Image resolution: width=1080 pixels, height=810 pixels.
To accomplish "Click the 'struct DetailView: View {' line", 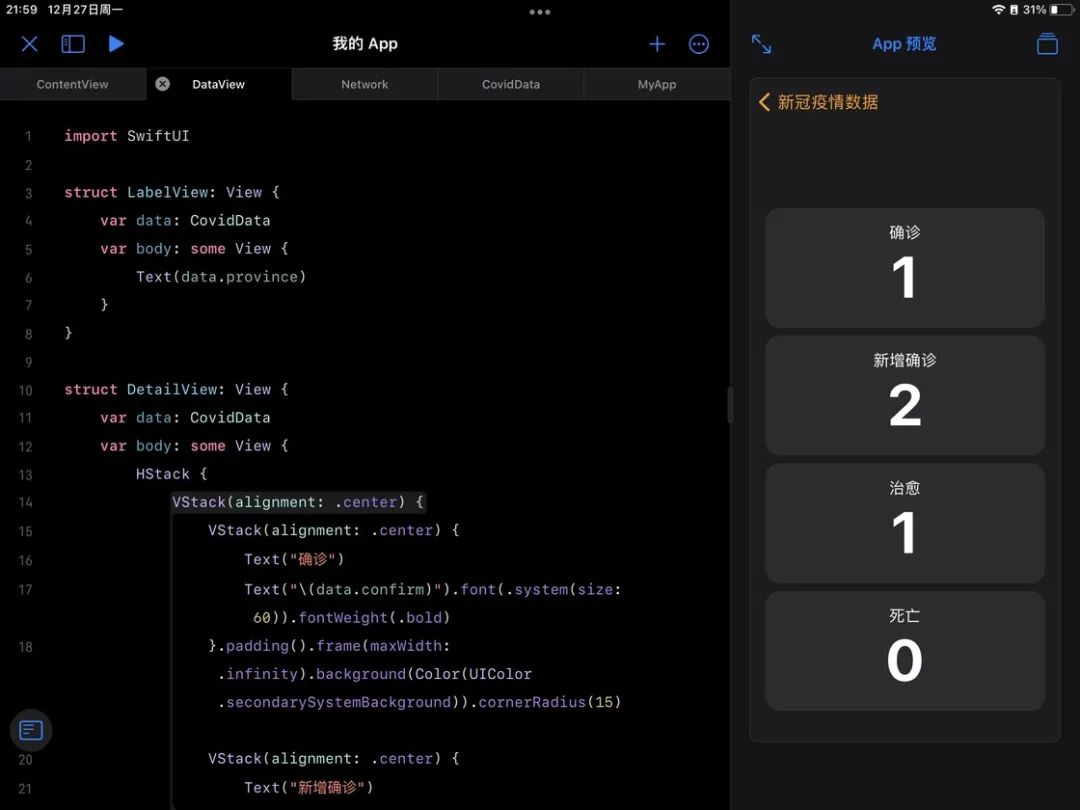I will point(176,389).
